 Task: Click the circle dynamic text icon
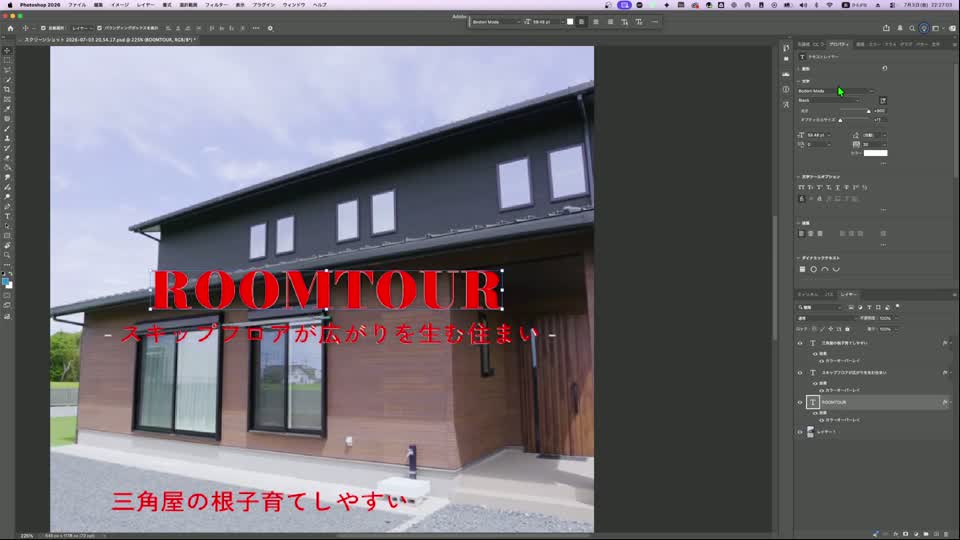point(814,269)
